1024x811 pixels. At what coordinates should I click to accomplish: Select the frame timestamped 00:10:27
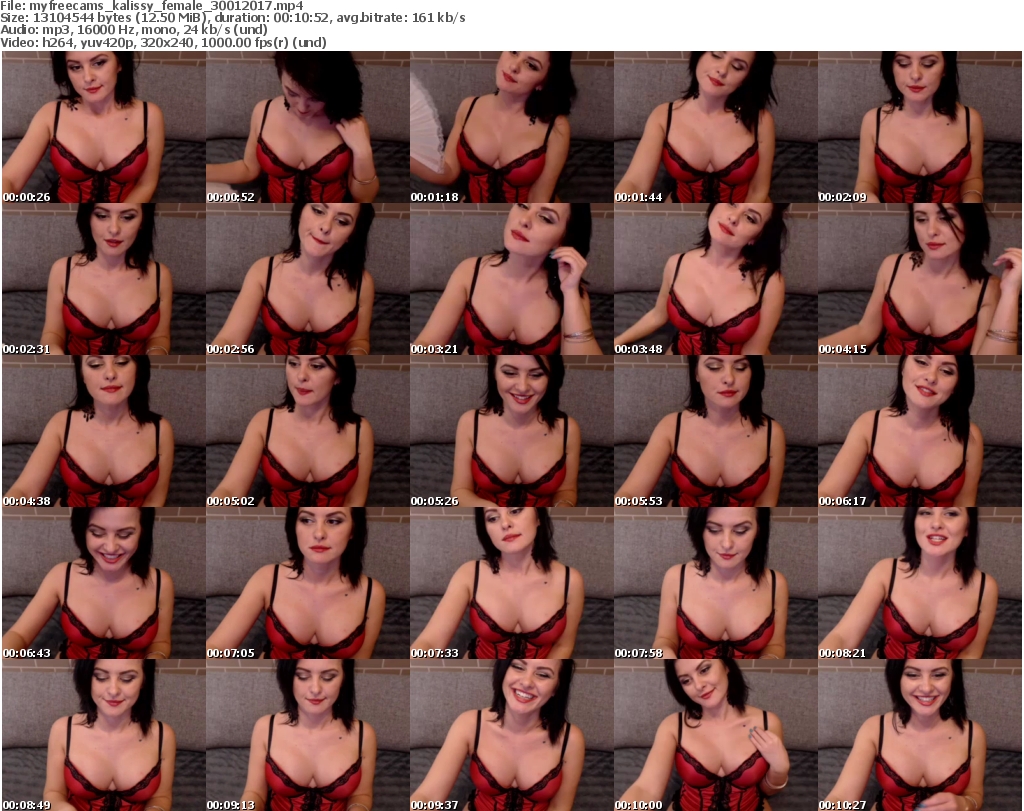coord(920,735)
